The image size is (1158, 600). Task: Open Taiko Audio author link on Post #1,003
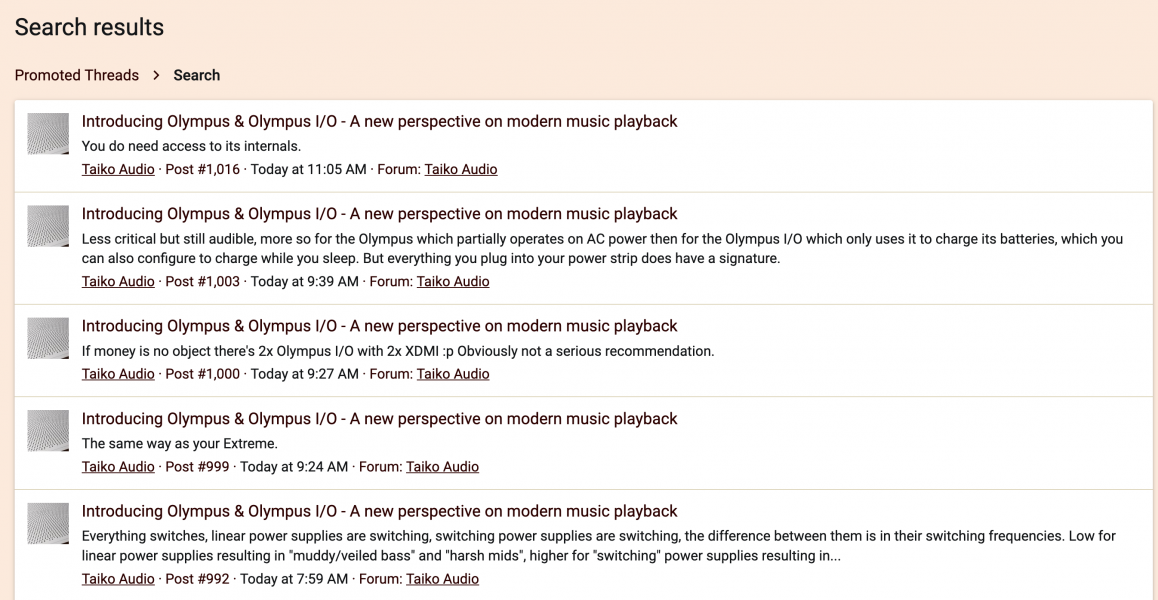point(118,282)
